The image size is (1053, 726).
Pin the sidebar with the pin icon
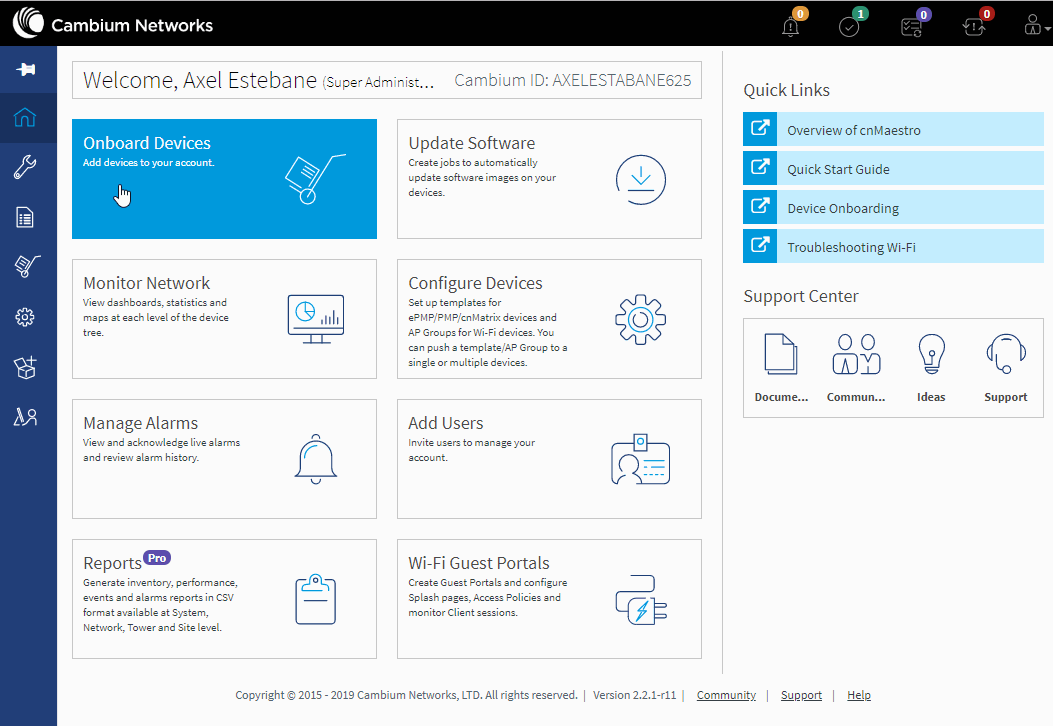26,69
